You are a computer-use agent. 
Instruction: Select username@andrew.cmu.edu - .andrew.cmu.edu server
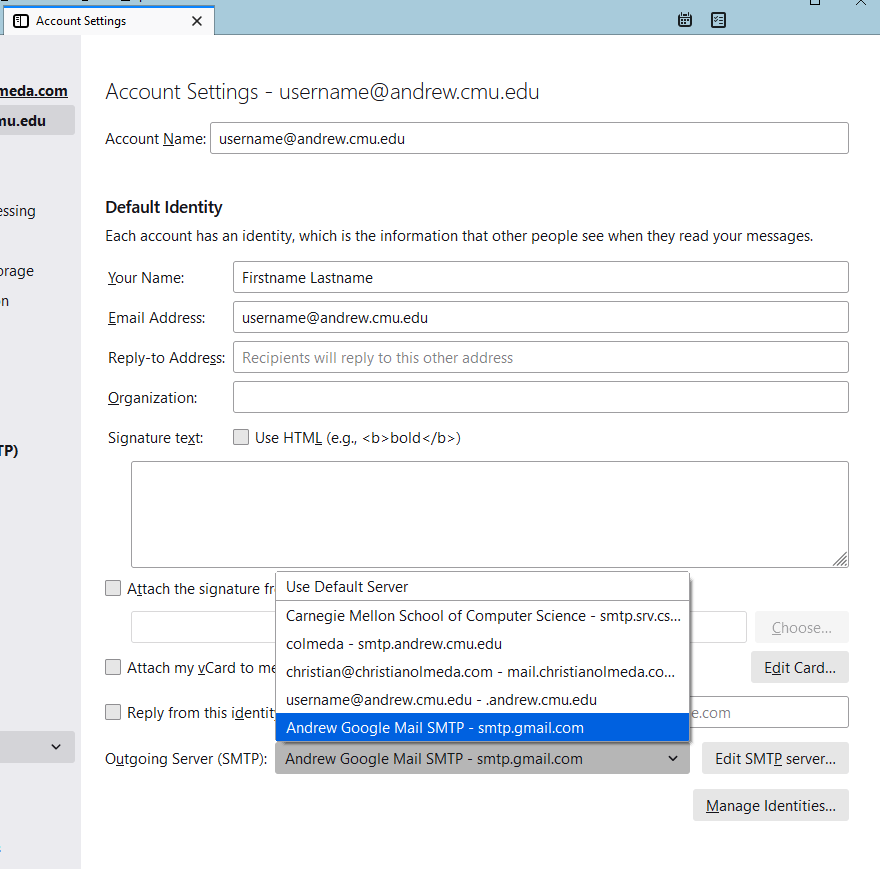(x=482, y=700)
